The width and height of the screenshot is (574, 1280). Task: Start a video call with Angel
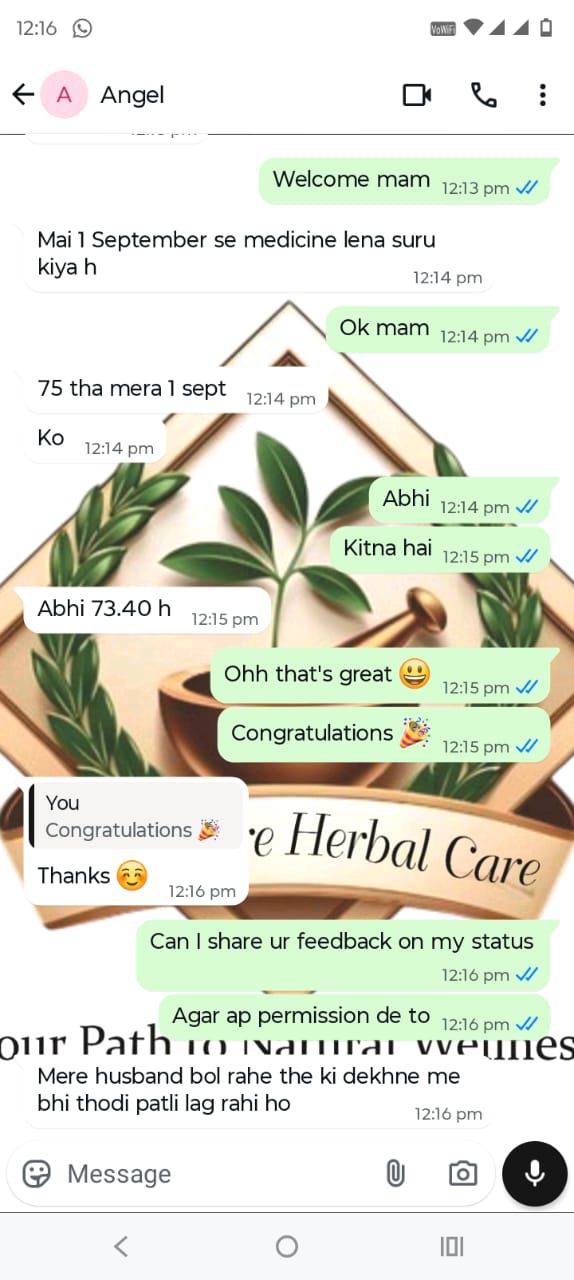point(417,95)
